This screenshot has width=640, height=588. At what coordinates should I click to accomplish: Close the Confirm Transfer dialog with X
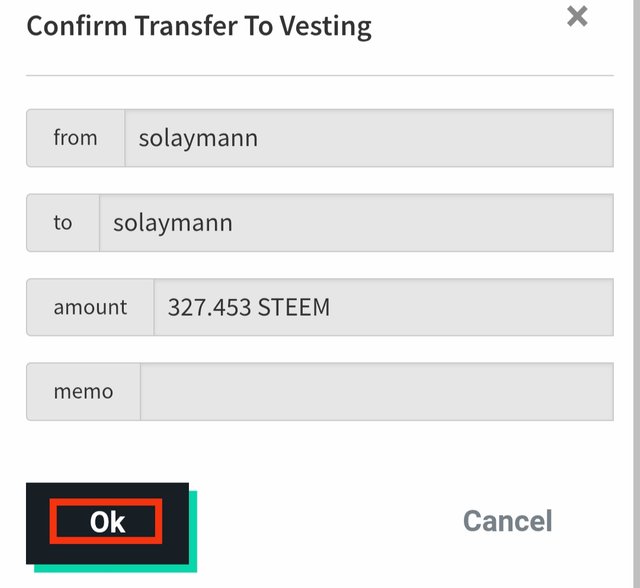pyautogui.click(x=577, y=16)
